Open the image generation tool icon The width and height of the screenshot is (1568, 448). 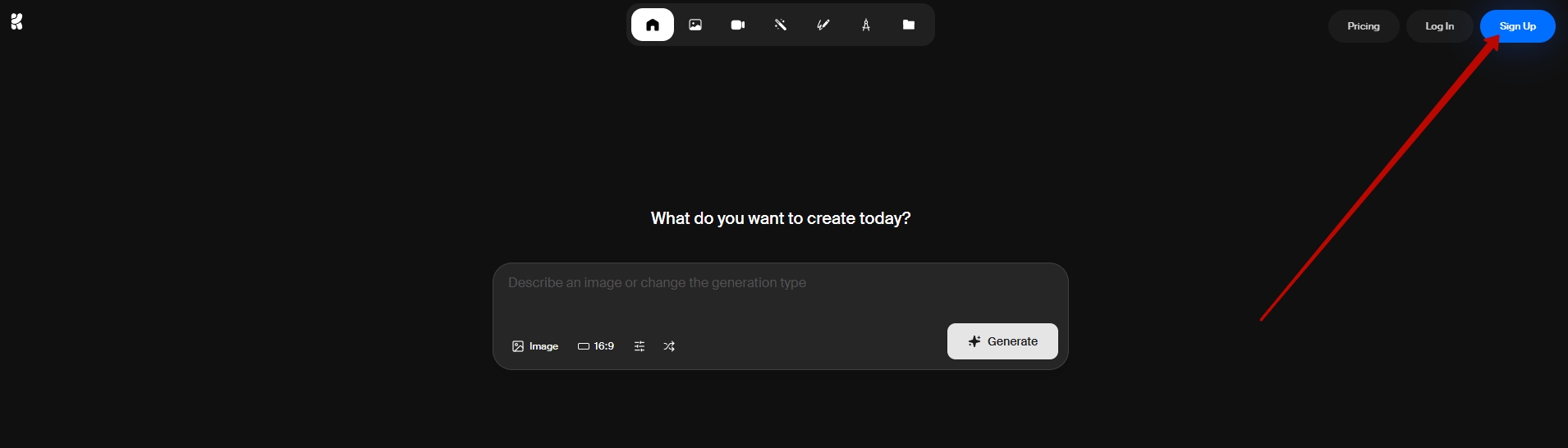click(x=695, y=25)
